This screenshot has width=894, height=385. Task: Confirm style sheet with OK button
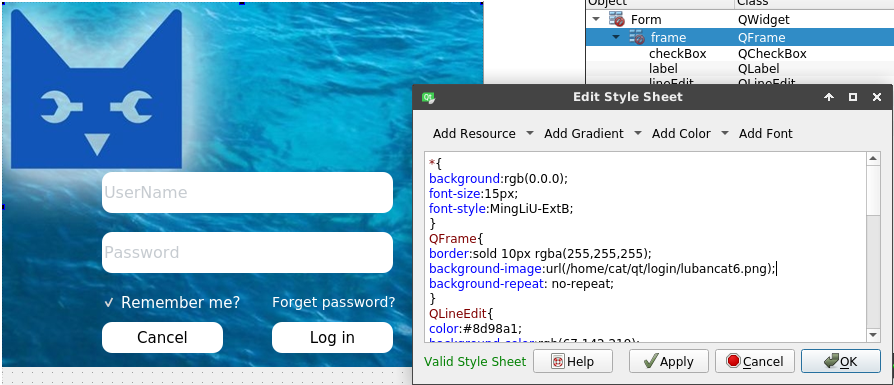click(841, 361)
